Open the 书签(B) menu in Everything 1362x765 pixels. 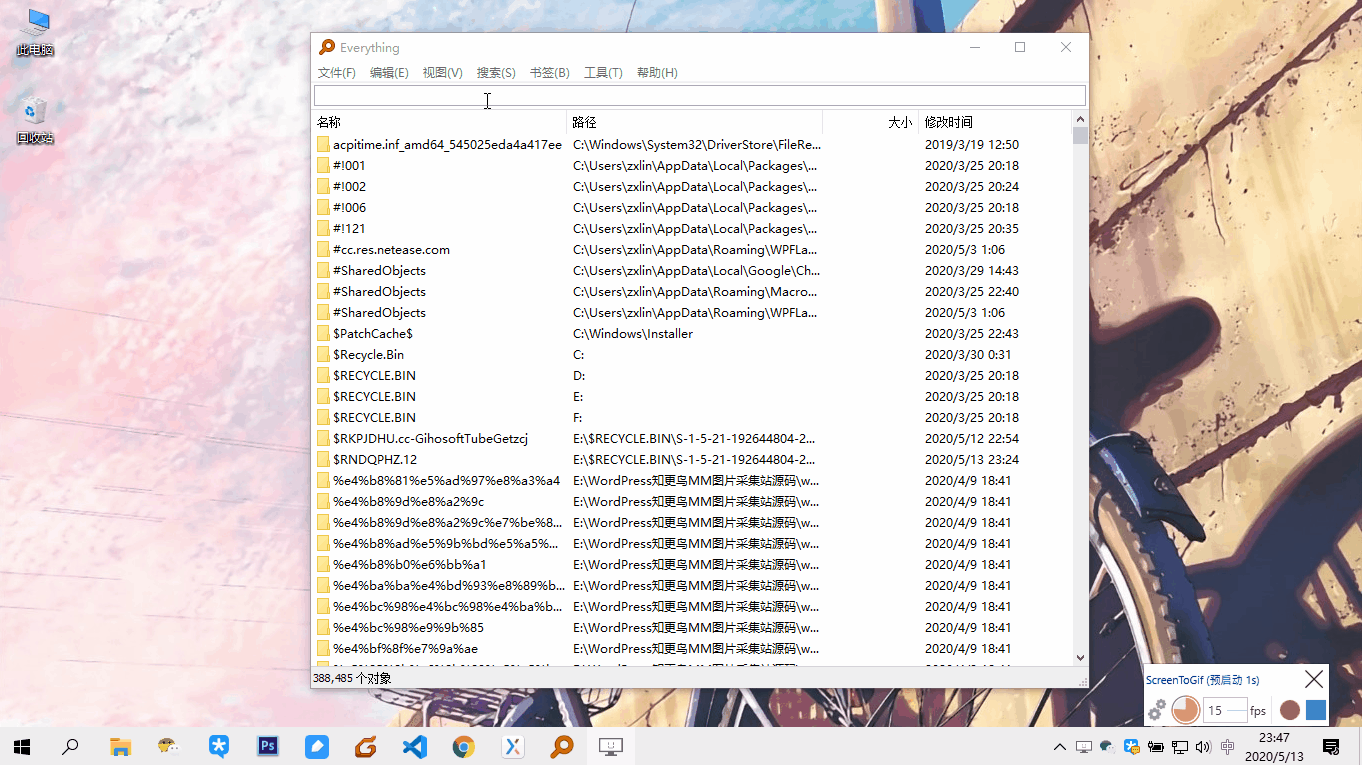click(549, 72)
